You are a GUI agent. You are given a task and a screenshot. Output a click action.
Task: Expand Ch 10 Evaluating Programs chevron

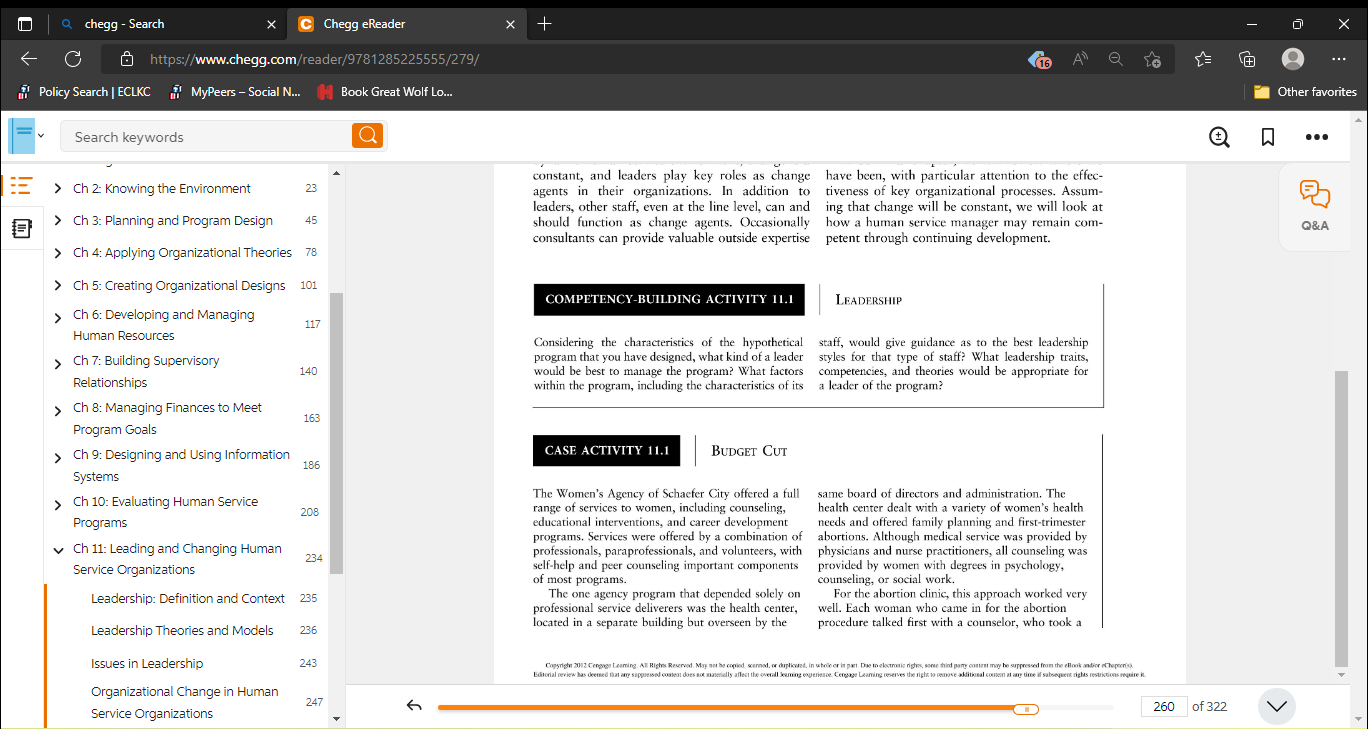coord(58,505)
